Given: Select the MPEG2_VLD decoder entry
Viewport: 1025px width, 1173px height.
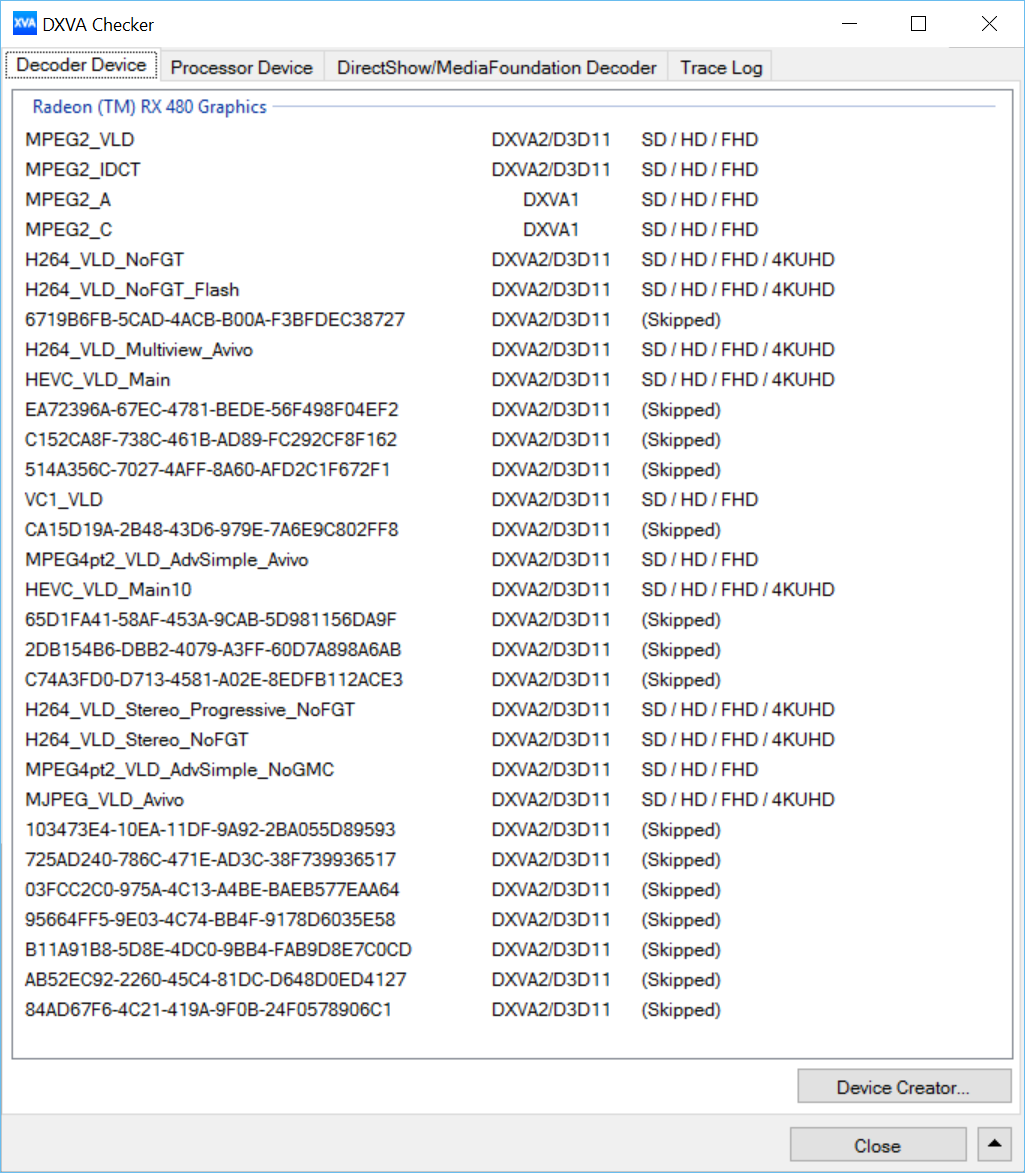Looking at the screenshot, I should pyautogui.click(x=80, y=140).
